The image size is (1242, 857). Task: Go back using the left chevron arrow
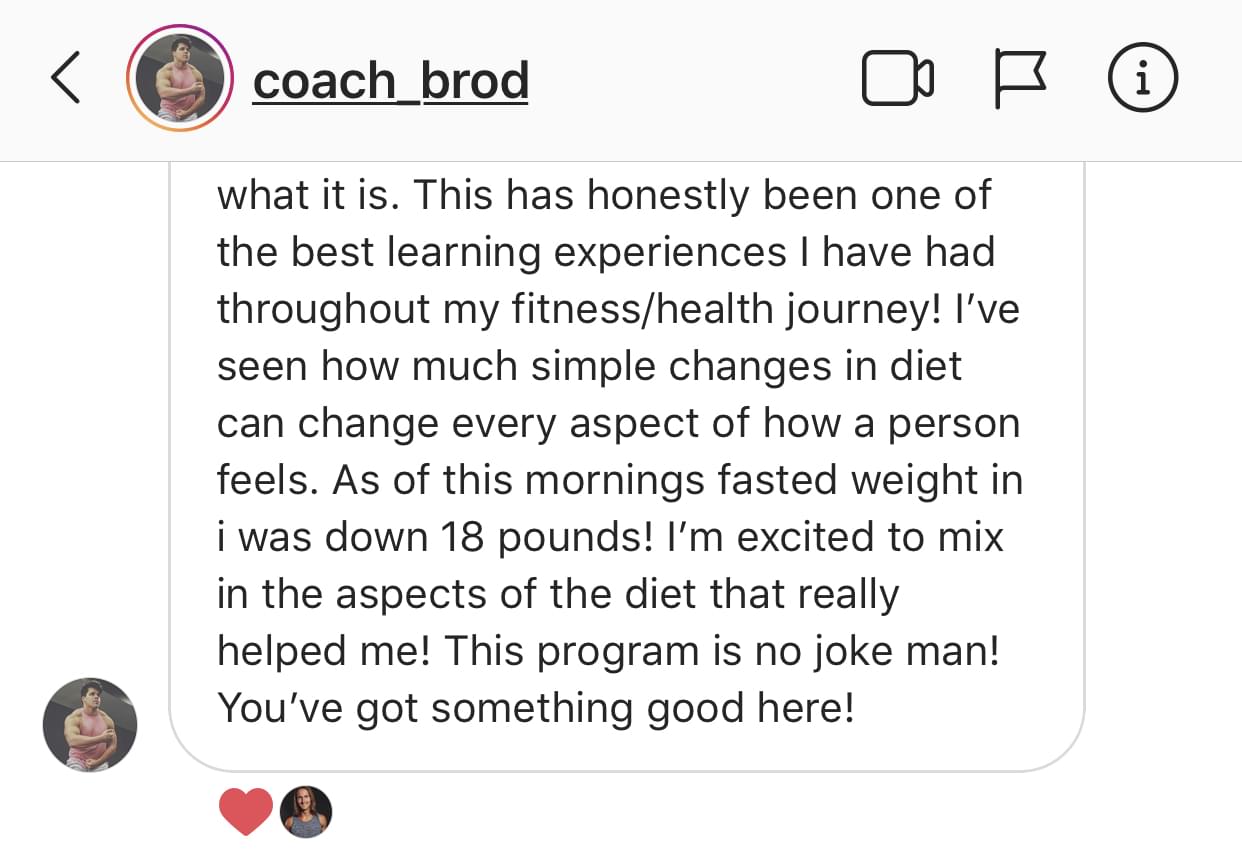(x=66, y=79)
